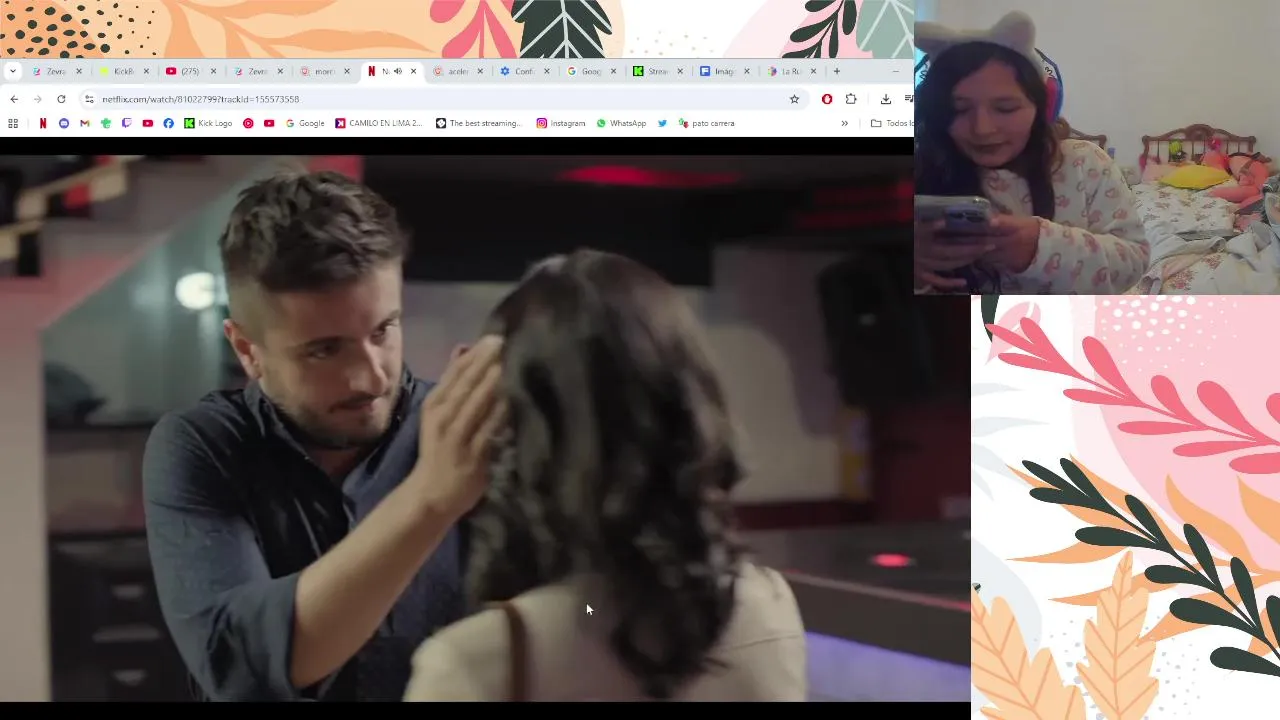Switch to the morc tab
The height and width of the screenshot is (720, 1280).
pos(324,71)
